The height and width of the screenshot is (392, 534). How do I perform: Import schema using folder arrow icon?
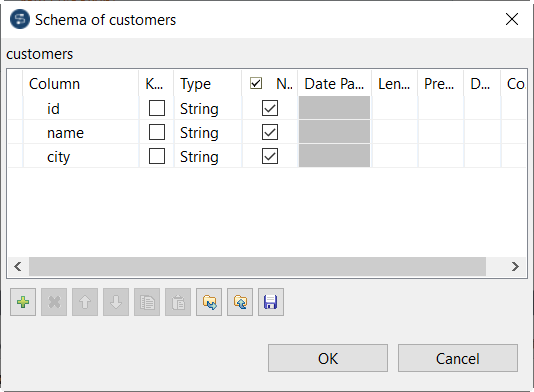(x=209, y=302)
